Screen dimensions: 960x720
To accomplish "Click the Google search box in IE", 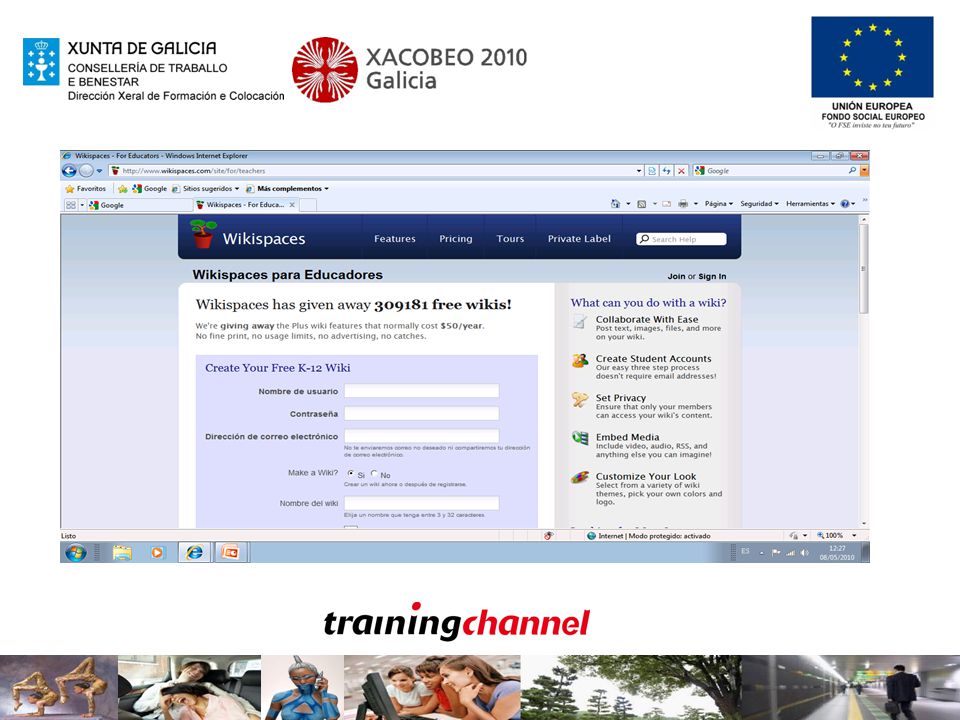I will tap(775, 171).
